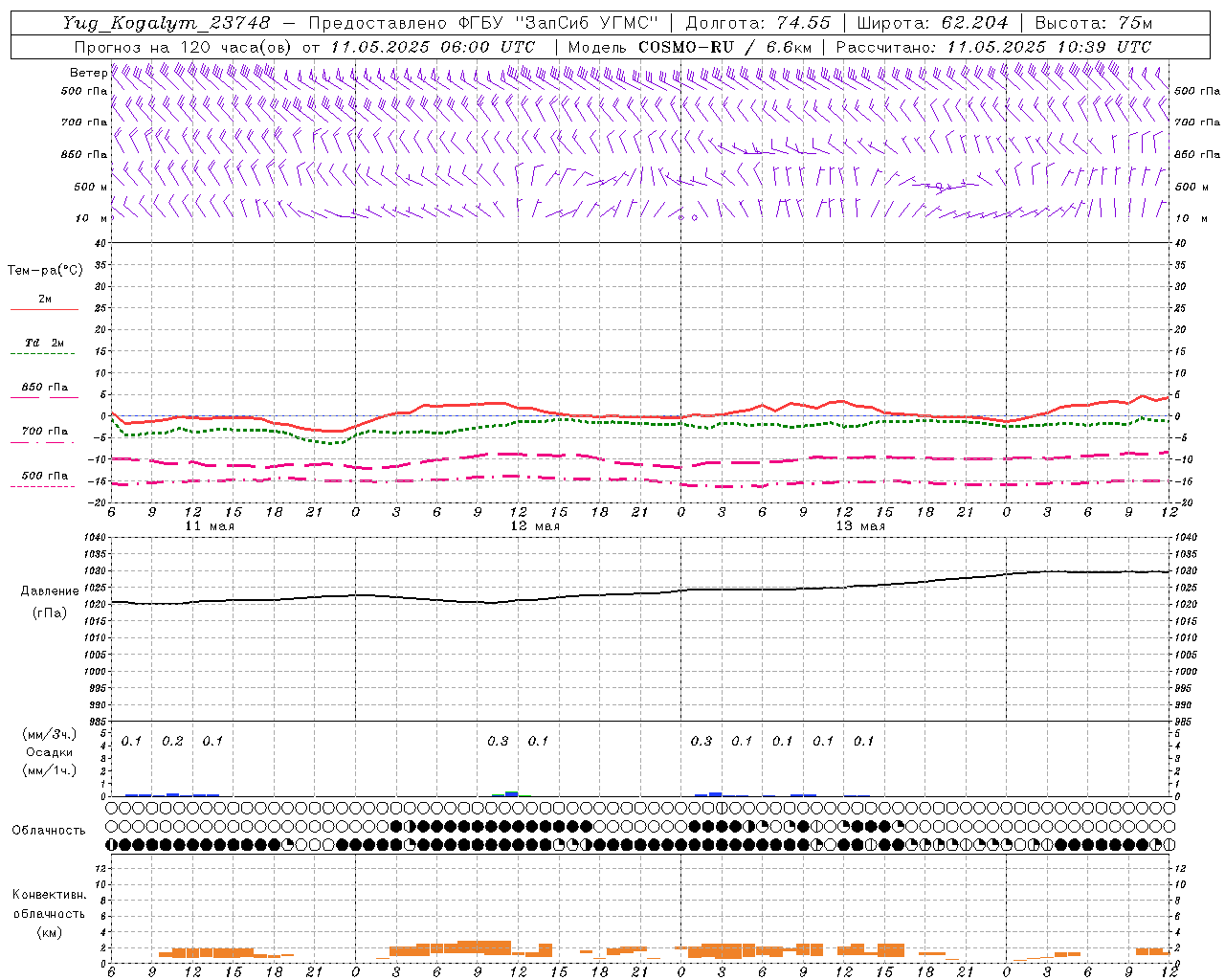Click '1040' on the right pressure axis
This screenshot has width=1225, height=980.
pyautogui.click(x=1186, y=538)
